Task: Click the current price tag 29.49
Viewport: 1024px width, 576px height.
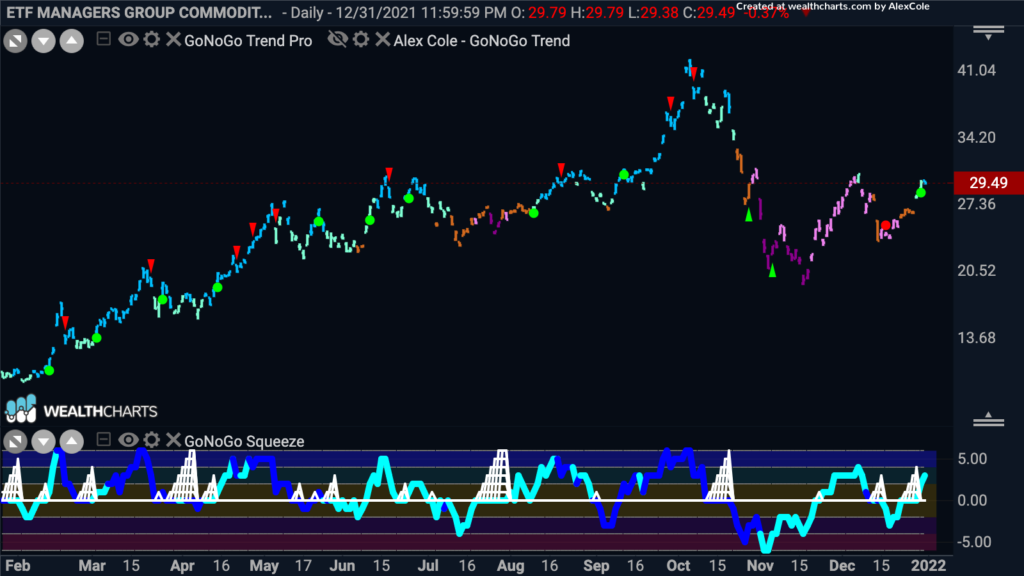Action: [x=989, y=183]
